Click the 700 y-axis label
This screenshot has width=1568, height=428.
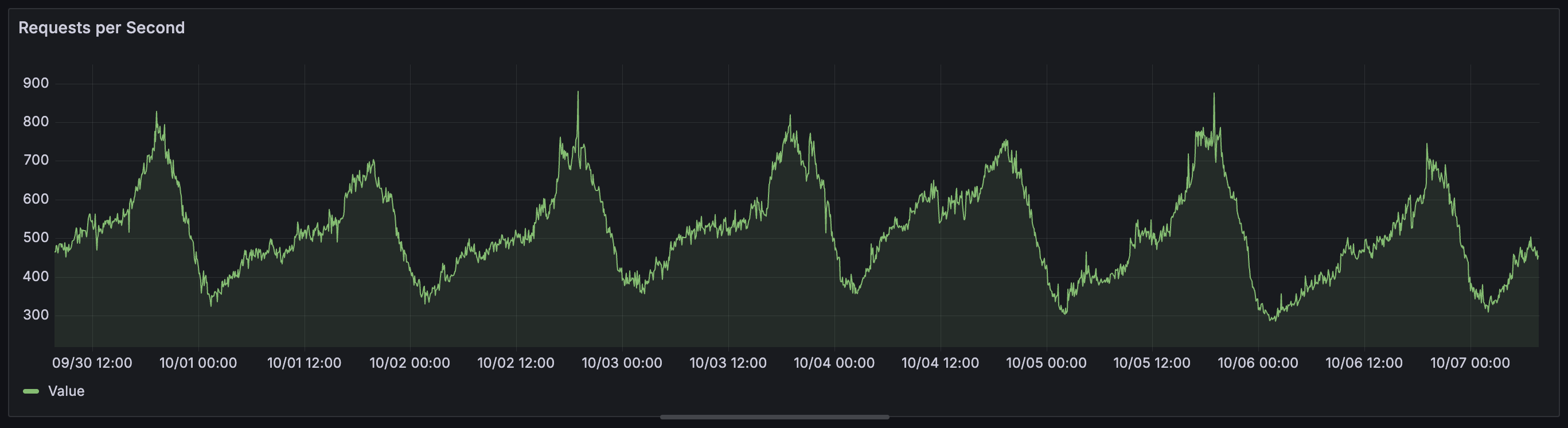pos(36,161)
